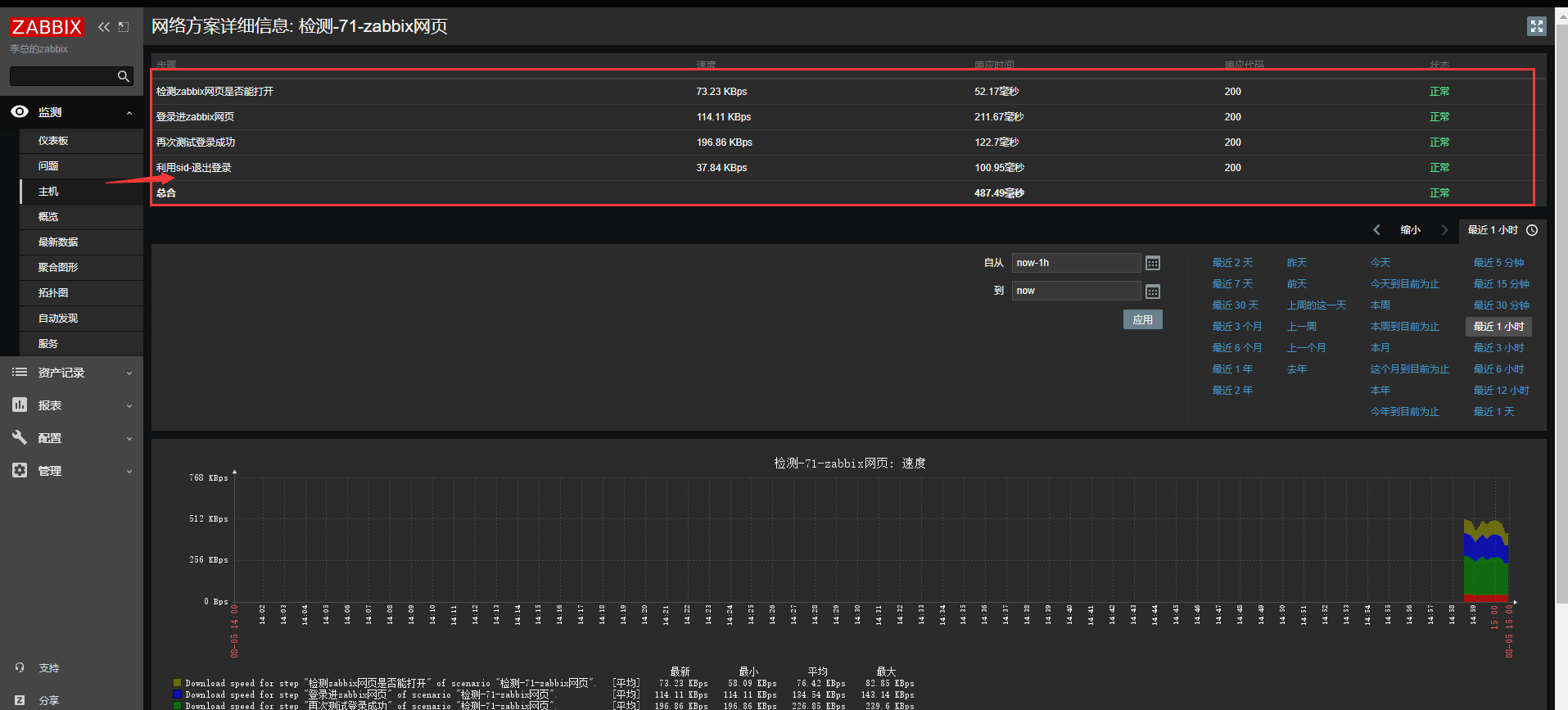Image resolution: width=1568 pixels, height=710 pixels.
Task: Click the 管理 gear icon
Action: (x=20, y=470)
